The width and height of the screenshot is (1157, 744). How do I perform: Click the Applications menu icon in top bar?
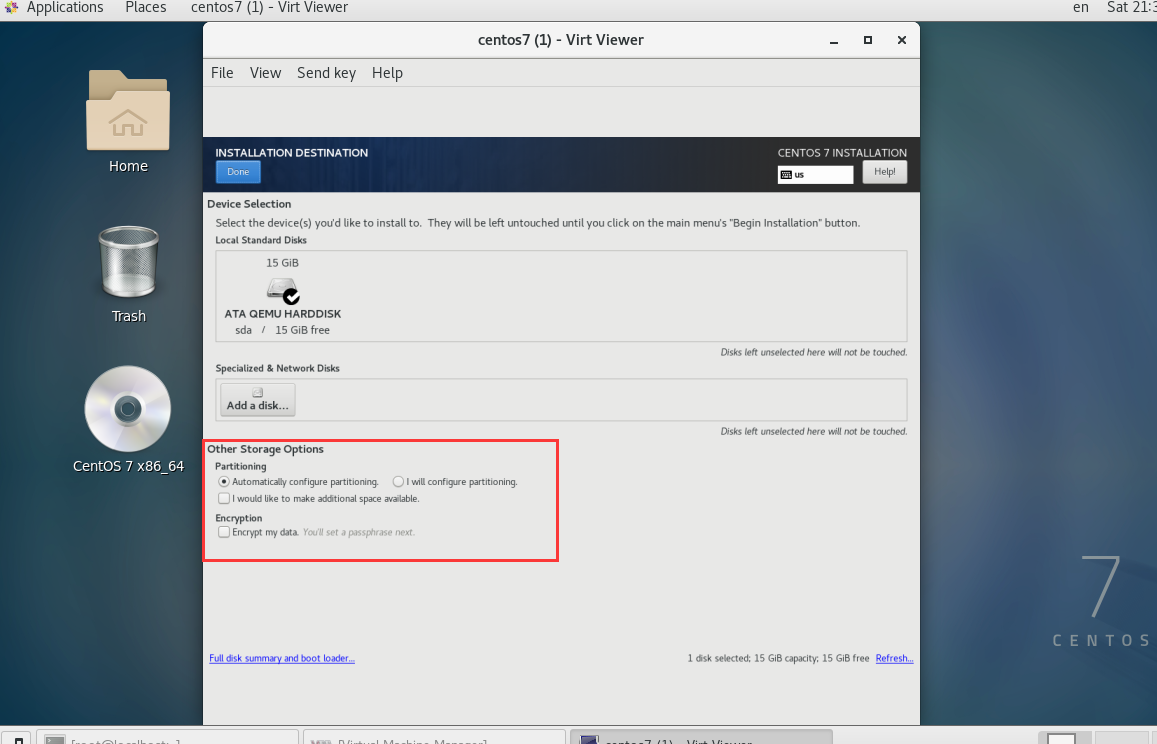[x=11, y=7]
